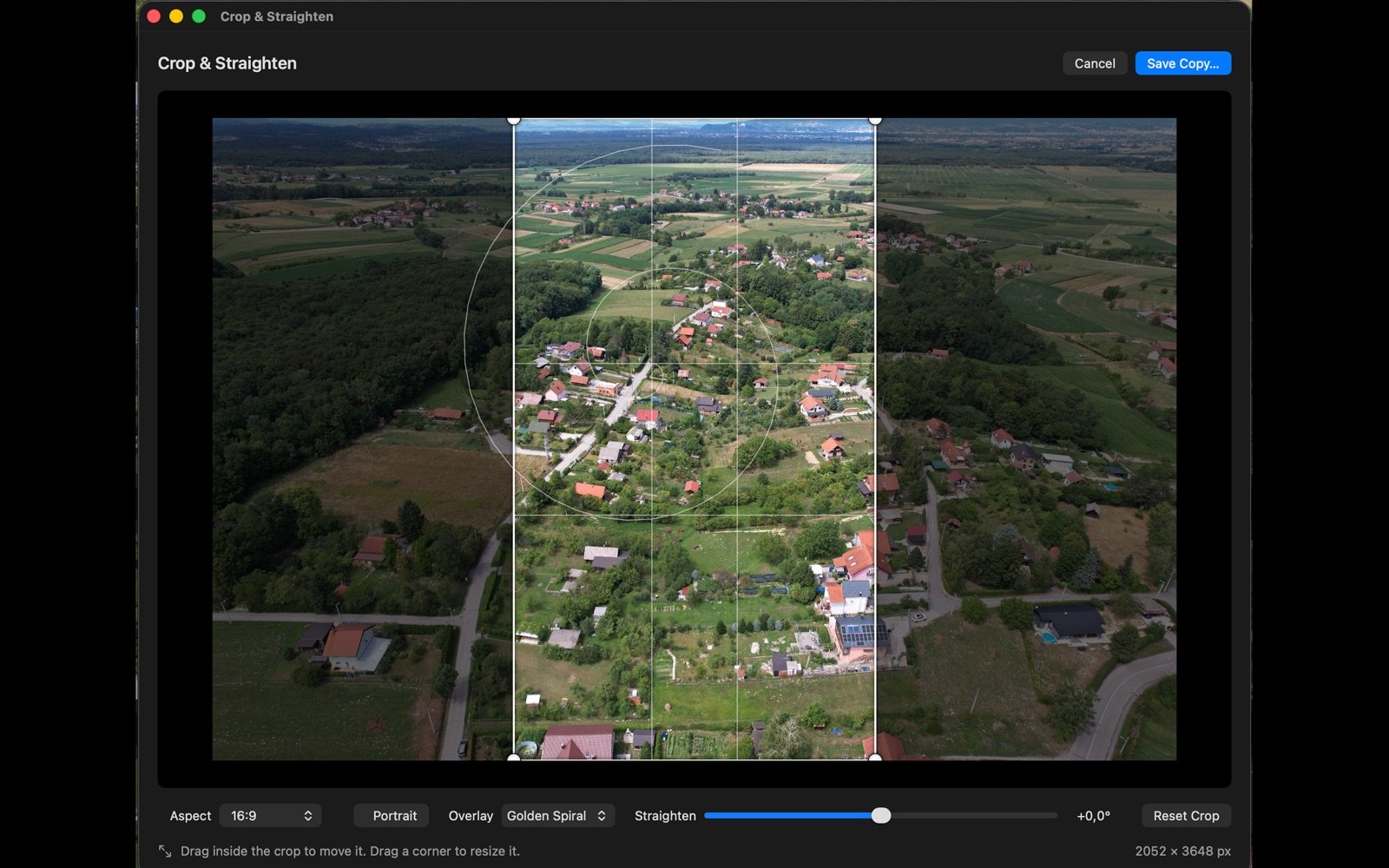Click the Aspect label
Viewport: 1389px width, 868px height.
coord(190,816)
